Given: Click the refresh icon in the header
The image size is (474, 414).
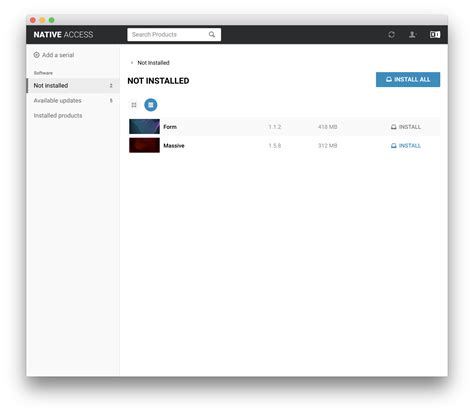Looking at the screenshot, I should (x=391, y=34).
